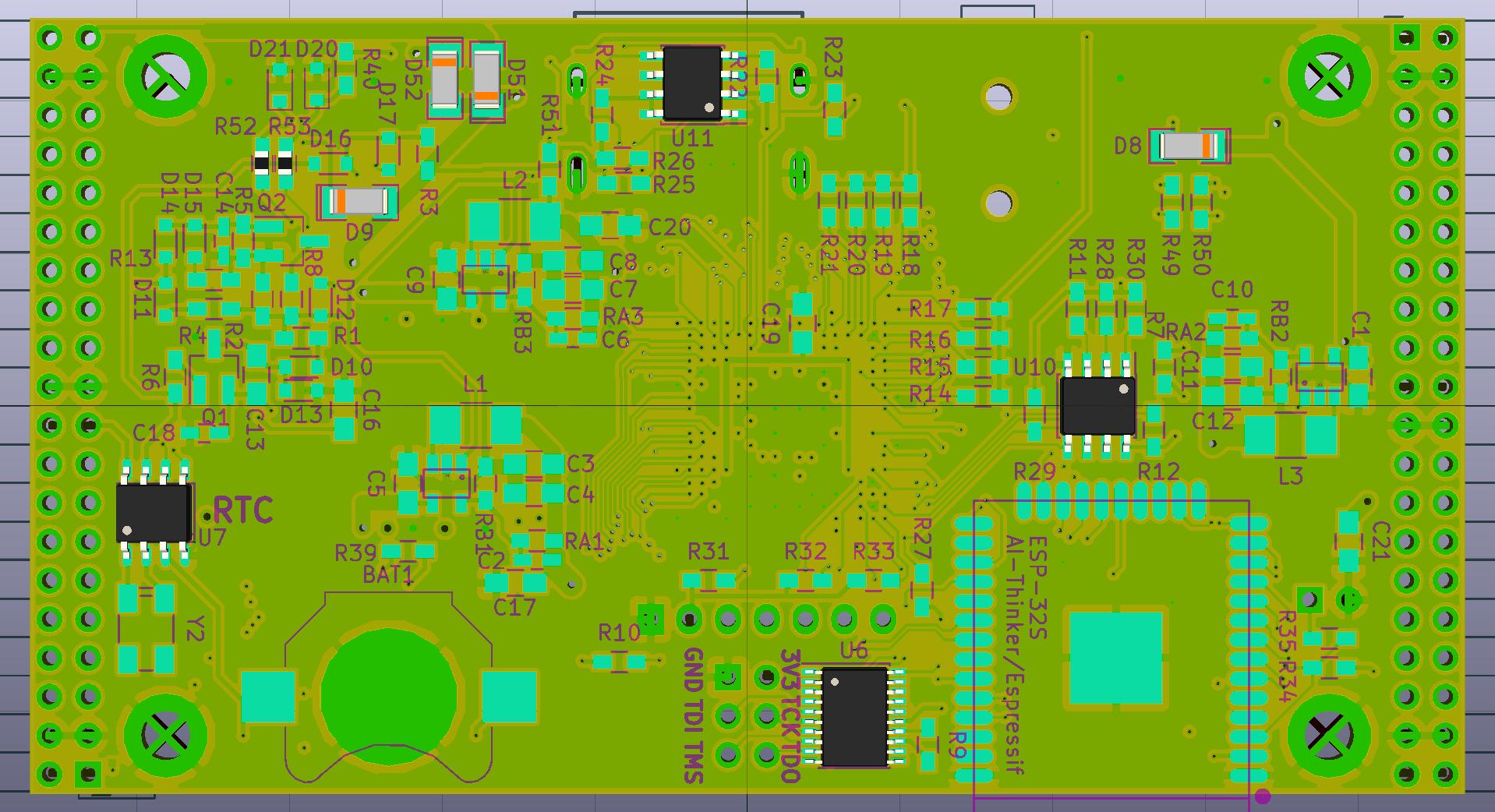Screen dimensions: 1495x812
Task: Click the 3V3 TCK TDO silkscreen text
Action: coord(790,715)
